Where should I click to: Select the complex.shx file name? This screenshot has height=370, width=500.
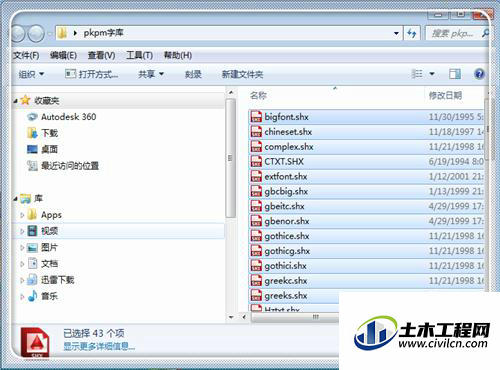point(289,147)
